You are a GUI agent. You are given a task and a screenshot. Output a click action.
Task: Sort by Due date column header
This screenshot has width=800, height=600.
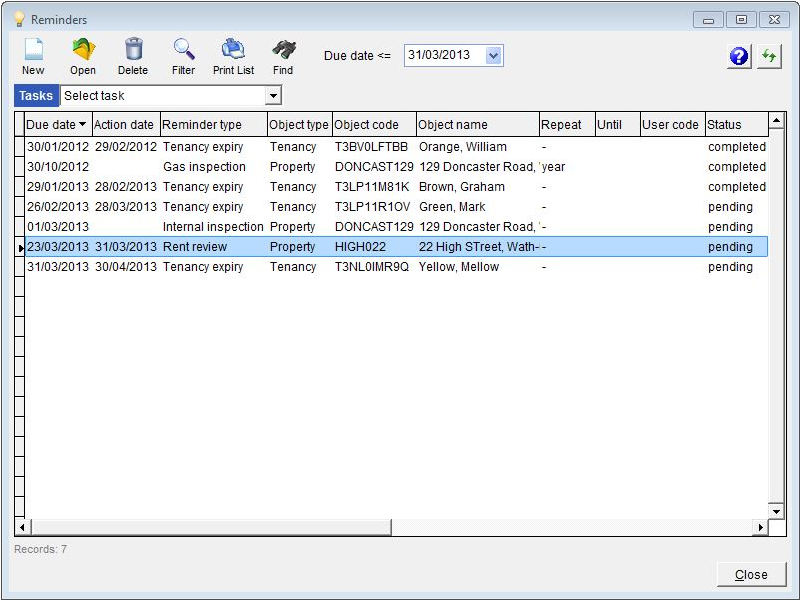[58, 124]
